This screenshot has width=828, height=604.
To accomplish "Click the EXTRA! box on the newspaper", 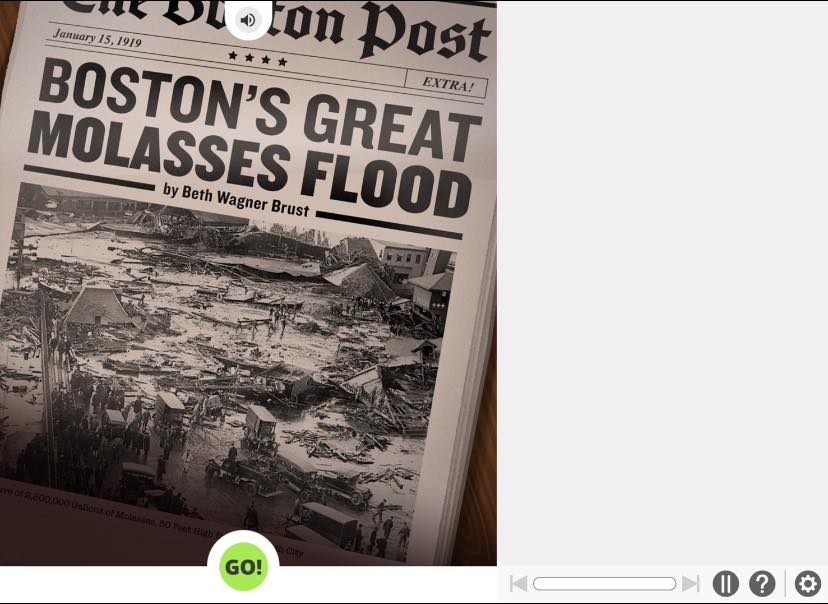I will pos(446,84).
